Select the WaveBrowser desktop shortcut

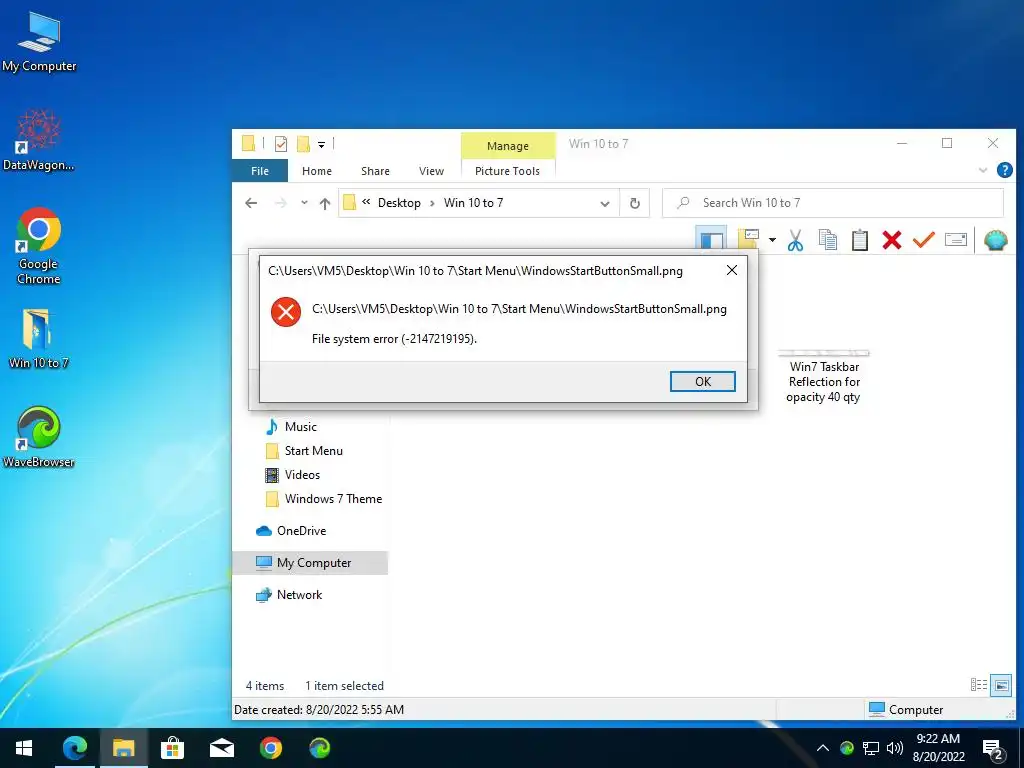[39, 438]
